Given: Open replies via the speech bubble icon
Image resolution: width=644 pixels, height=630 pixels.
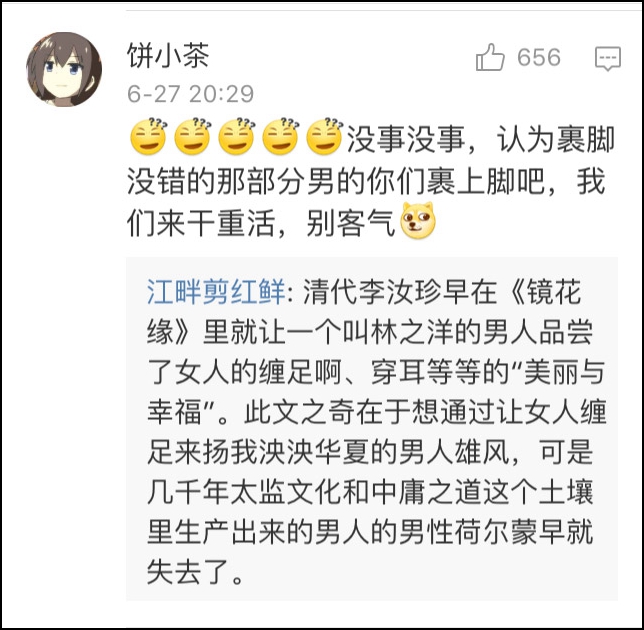Looking at the screenshot, I should coord(608,58).
